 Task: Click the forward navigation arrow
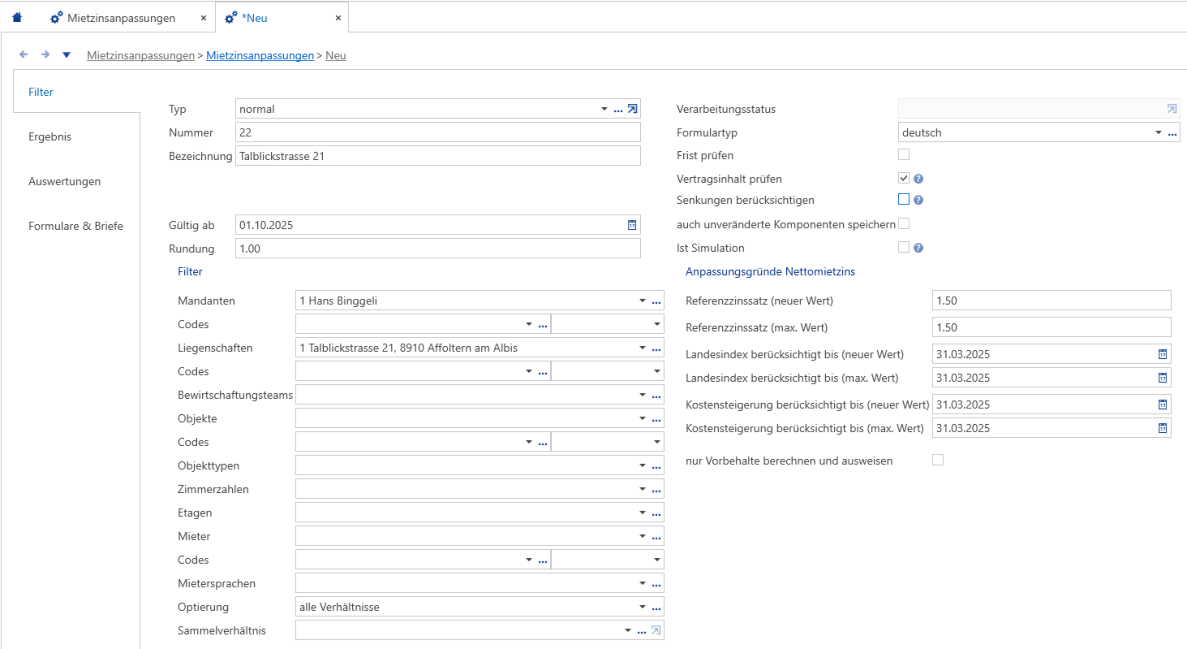(45, 55)
